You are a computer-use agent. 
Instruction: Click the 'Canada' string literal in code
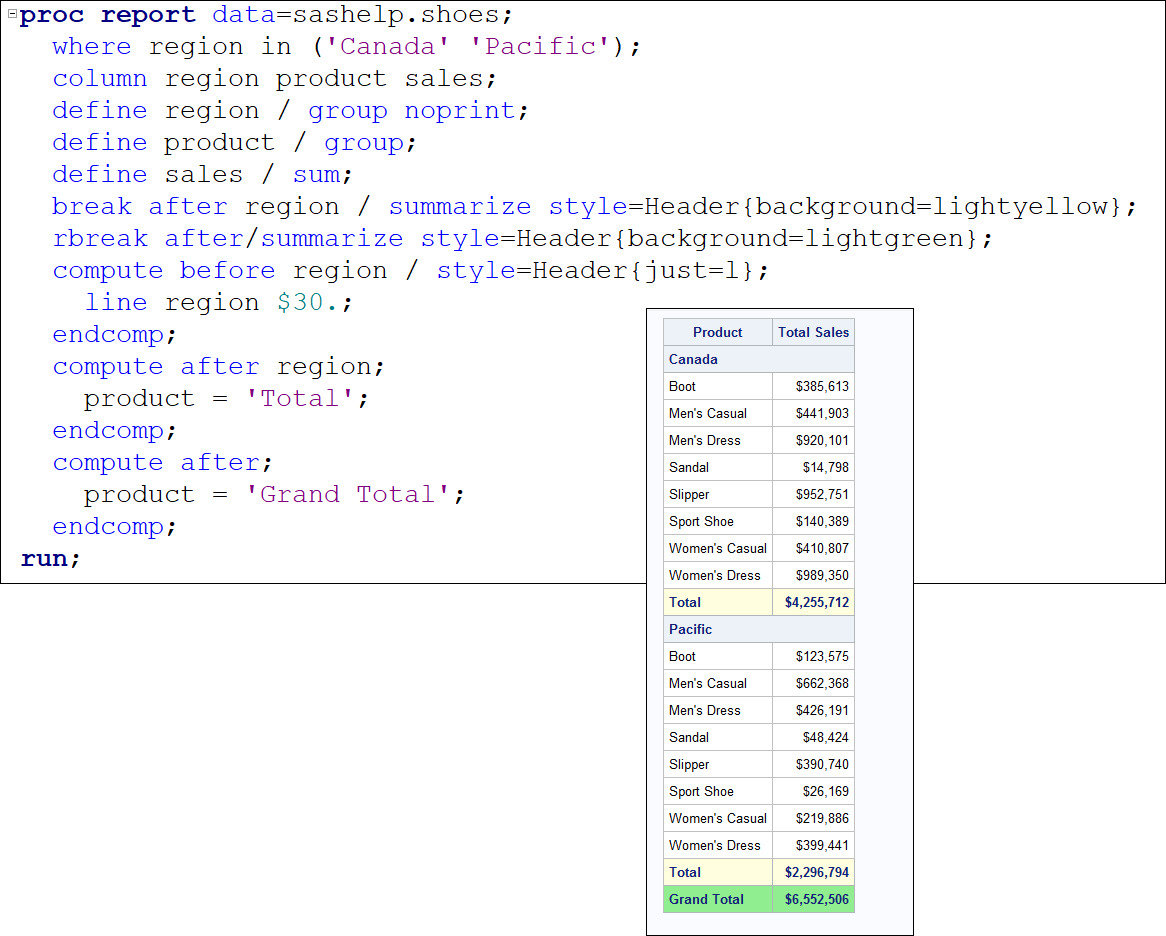387,47
